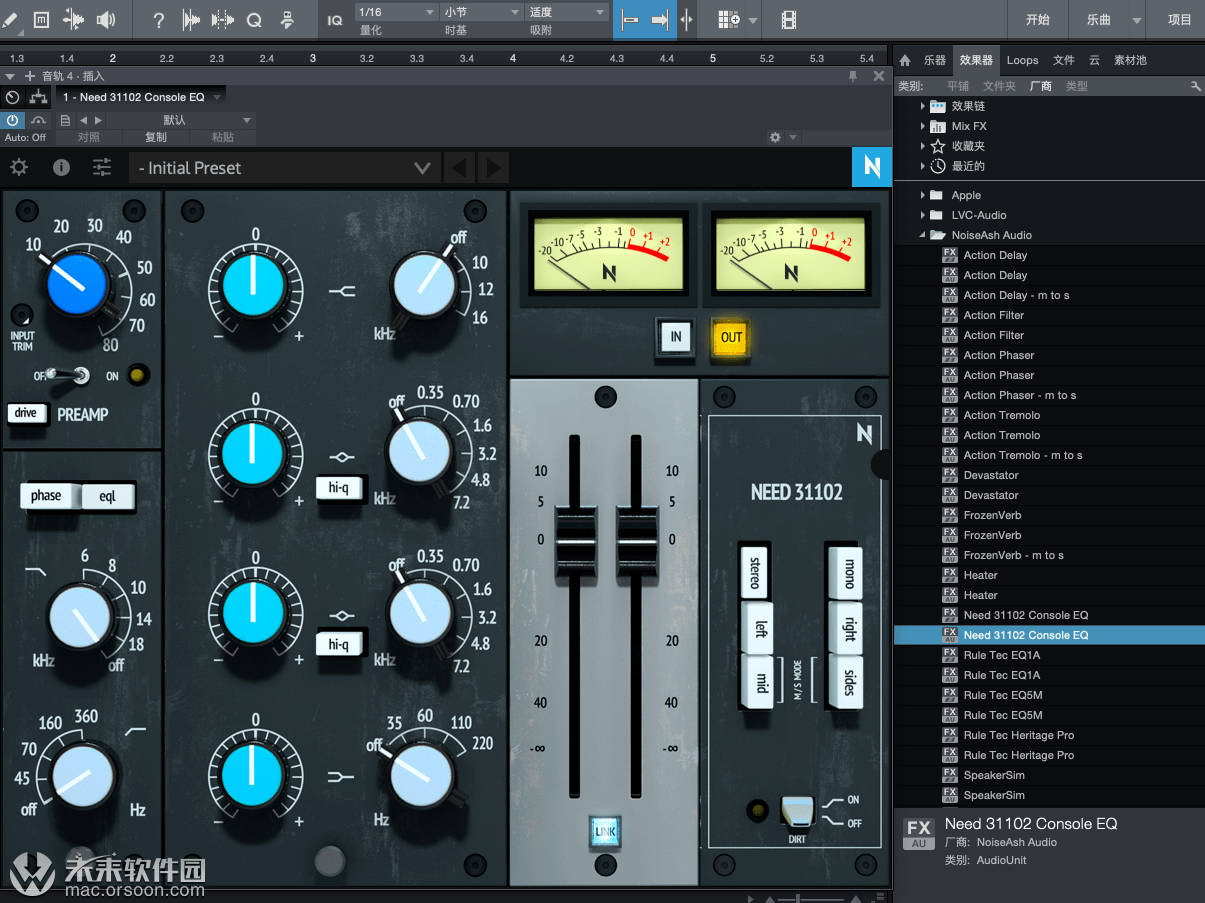This screenshot has width=1205, height=903.
Task: Toggle the preamp drive button
Action: coord(27,413)
